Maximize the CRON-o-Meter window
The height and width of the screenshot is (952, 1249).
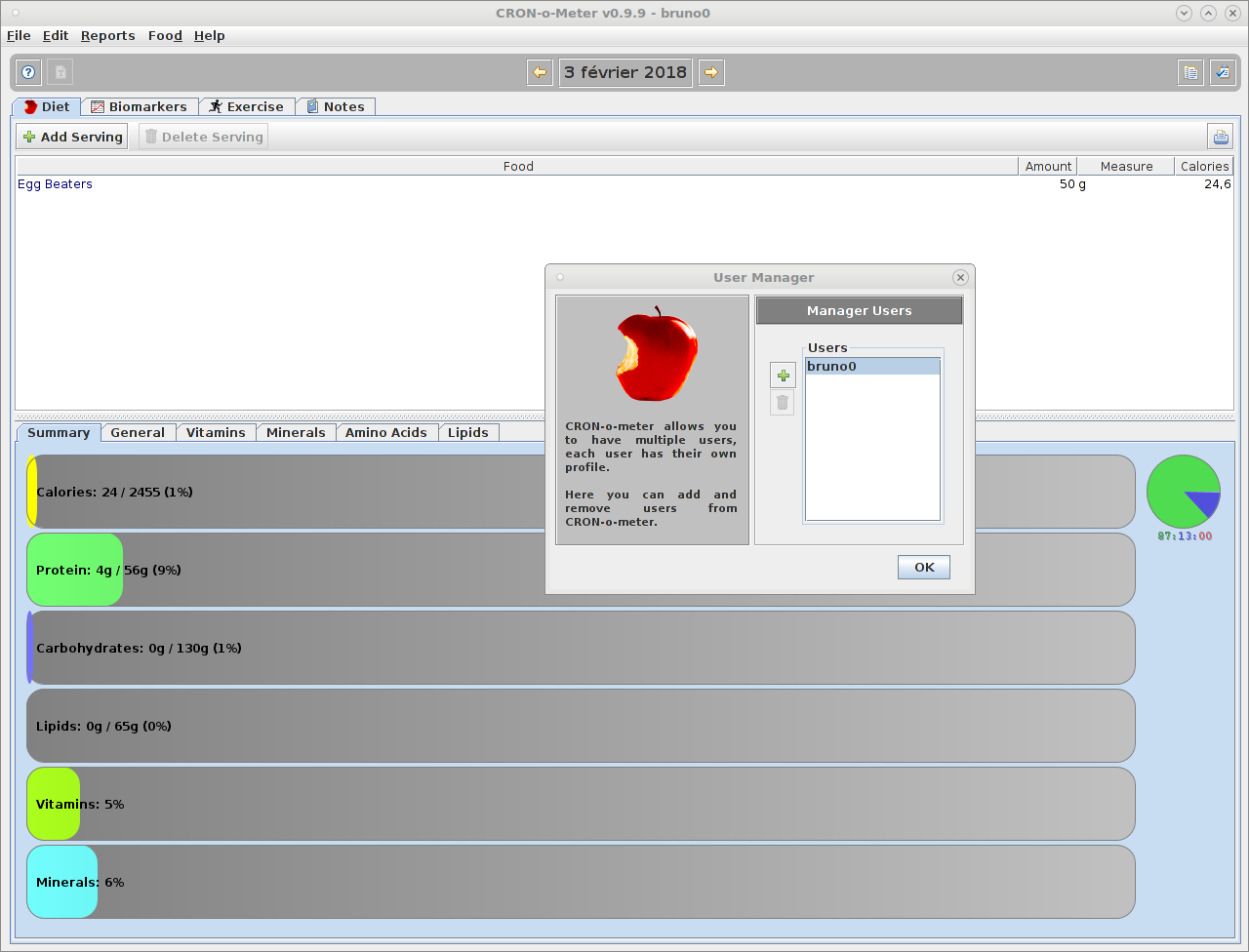1208,13
